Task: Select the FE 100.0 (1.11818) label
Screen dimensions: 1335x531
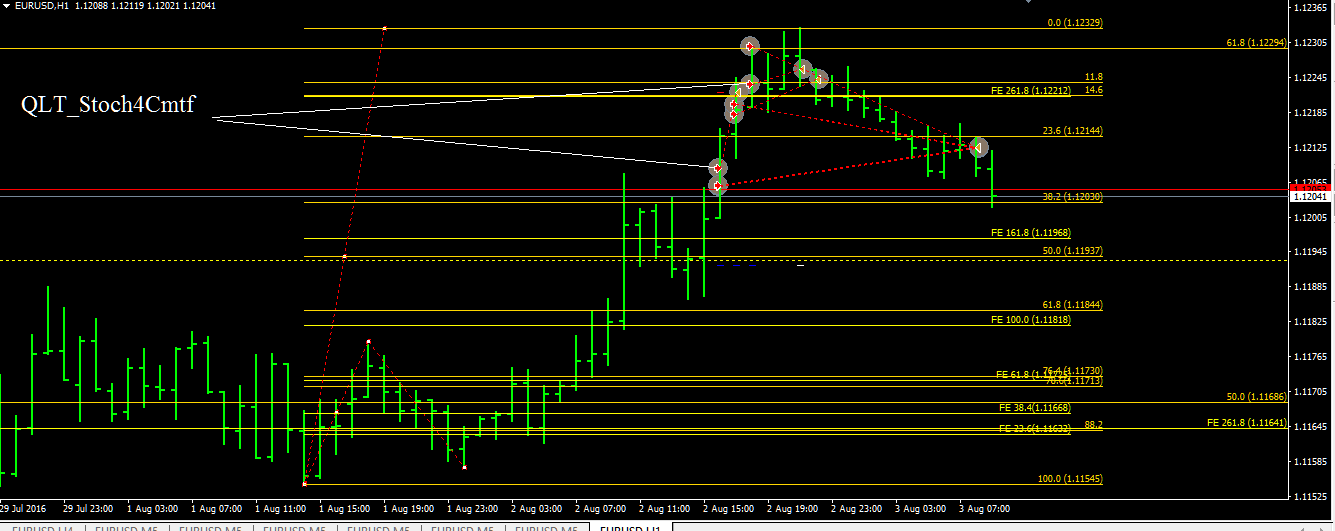Action: tap(1031, 320)
